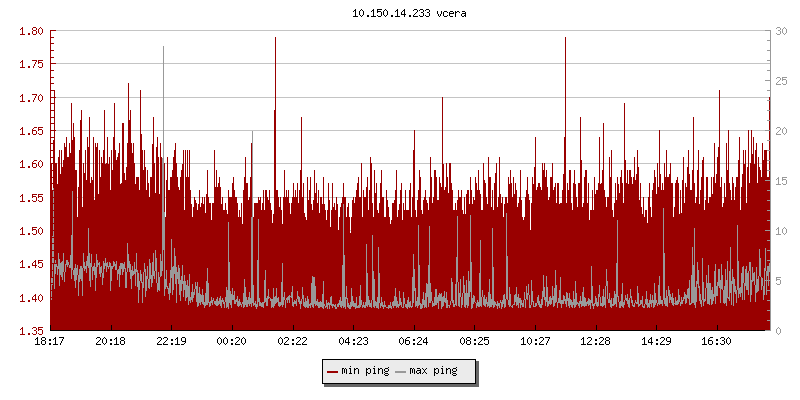The image size is (800, 400).
Task: Click the 06:24 time axis label
Action: tap(414, 341)
